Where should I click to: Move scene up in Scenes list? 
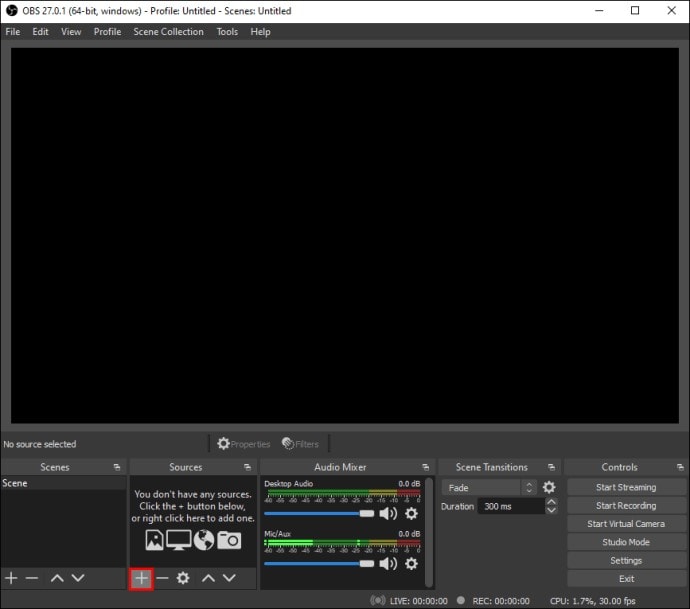point(57,578)
